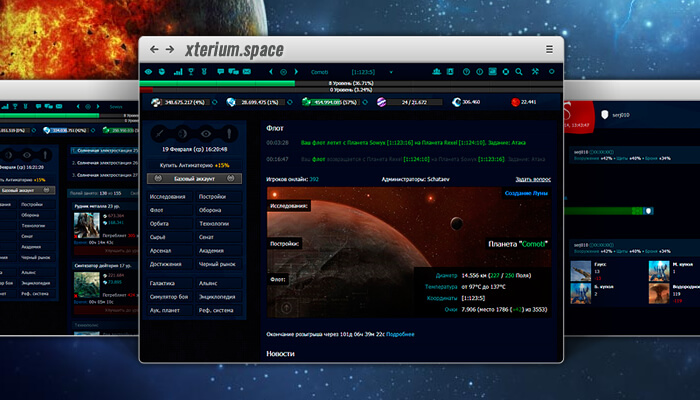Click the small moon on the planet image

pos(456,223)
